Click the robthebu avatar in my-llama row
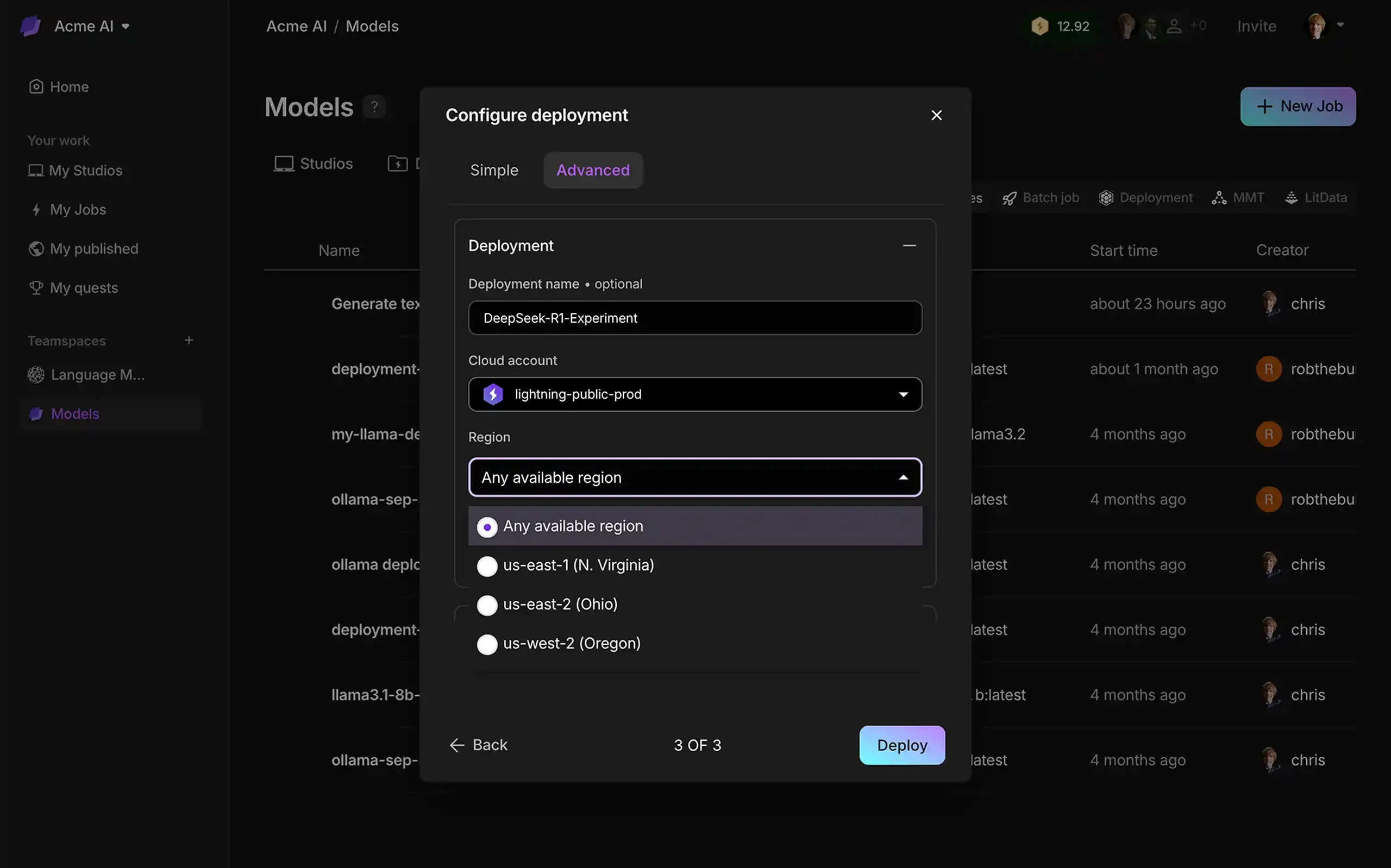 pyautogui.click(x=1269, y=434)
